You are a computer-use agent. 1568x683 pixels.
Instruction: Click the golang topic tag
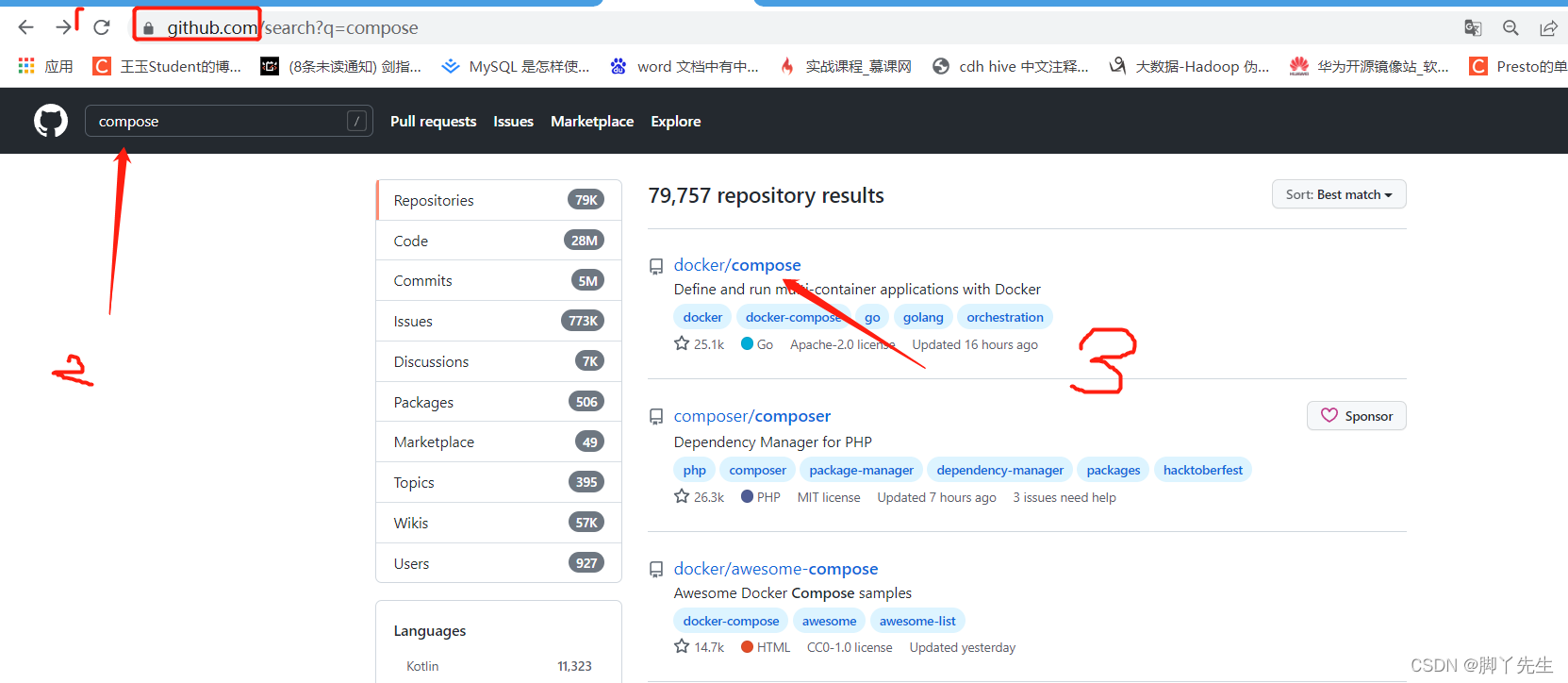pyautogui.click(x=923, y=317)
